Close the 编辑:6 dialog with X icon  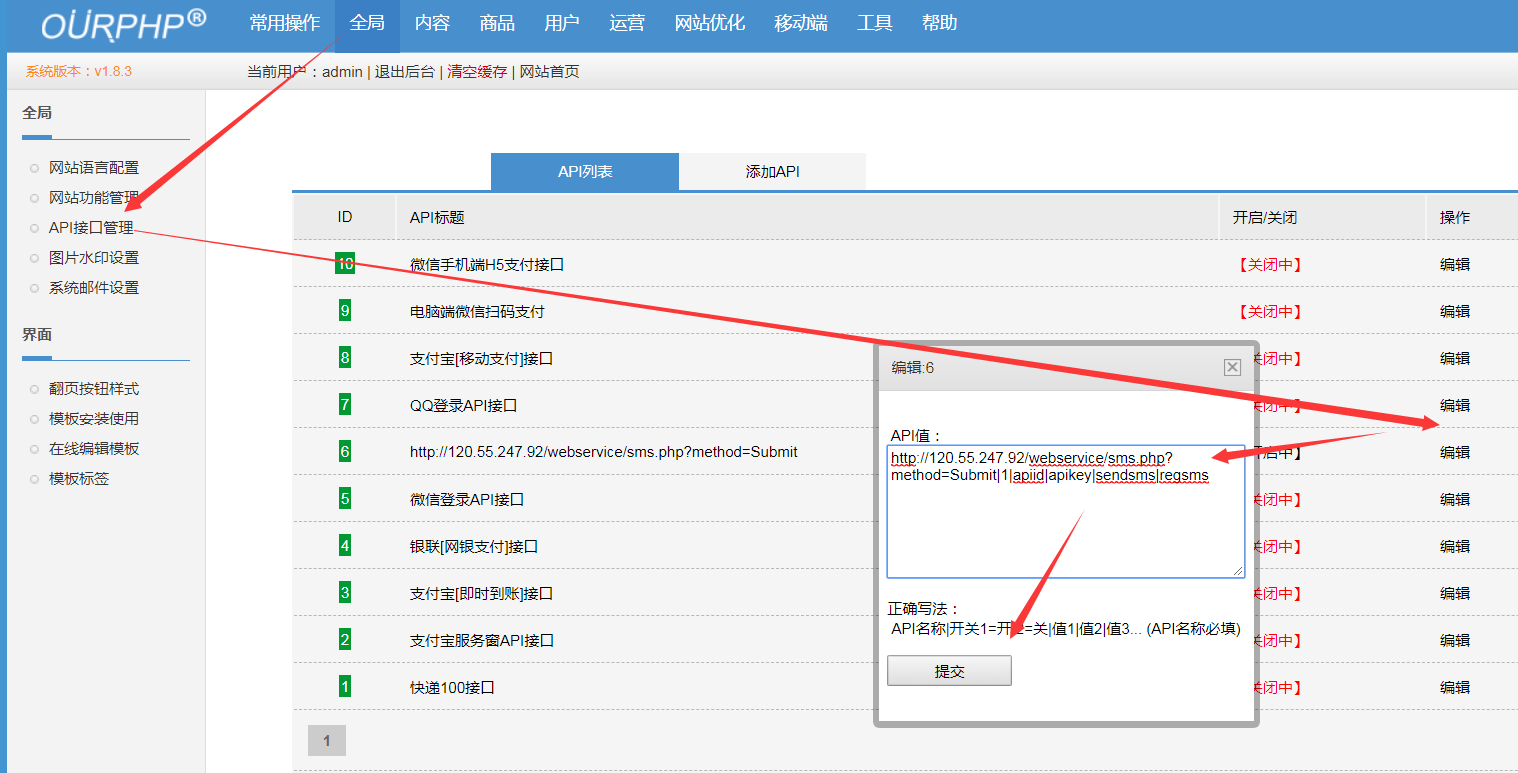click(1232, 367)
